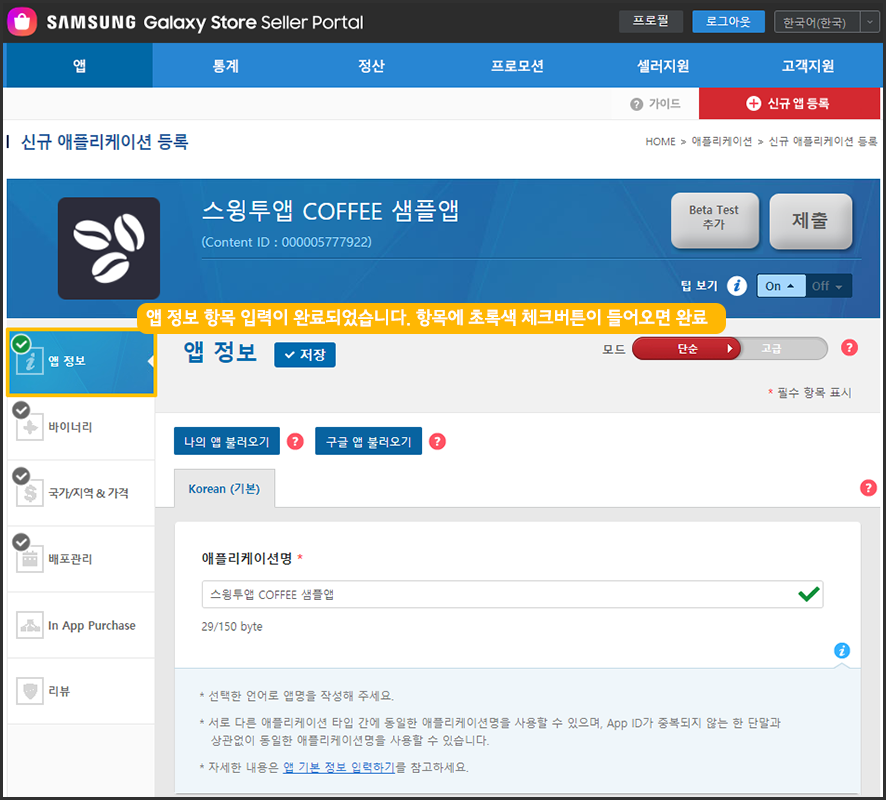886x800 pixels.
Task: Select 단순 mode on the mode slider
Action: tap(687, 348)
